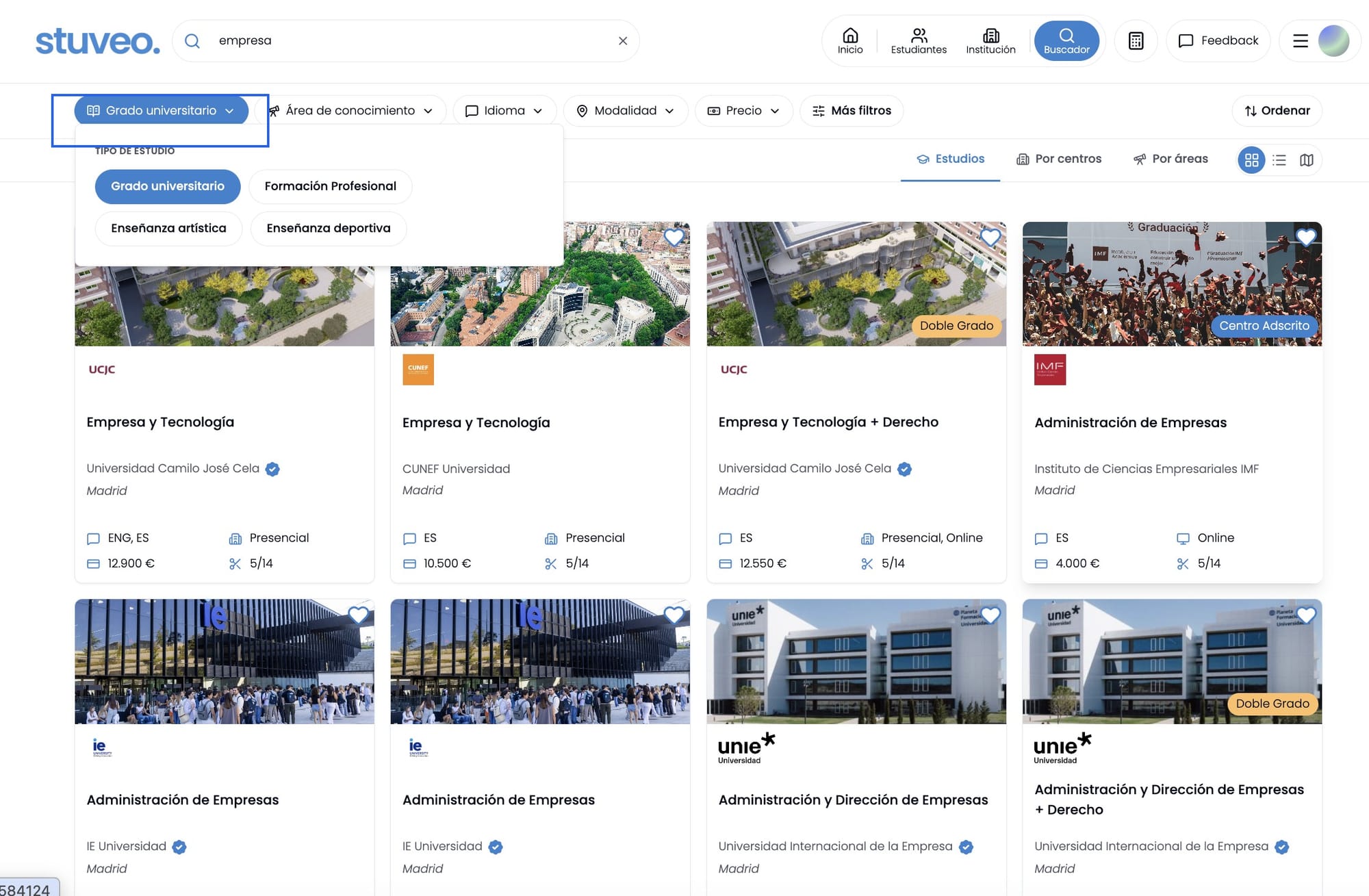Open the Buscador search section
Screen dimensions: 1369x896
[x=1066, y=41]
